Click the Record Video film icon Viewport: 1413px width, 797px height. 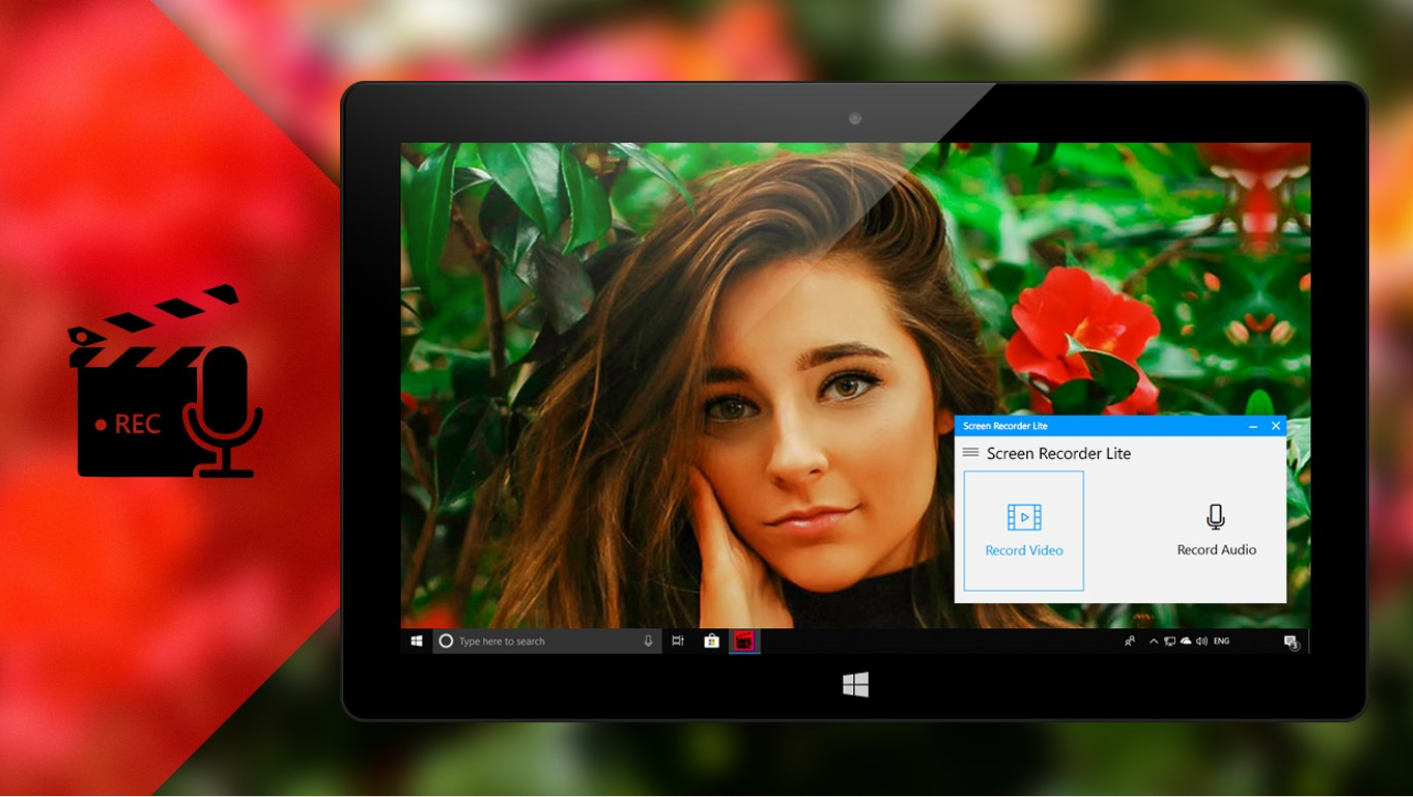tap(1024, 517)
